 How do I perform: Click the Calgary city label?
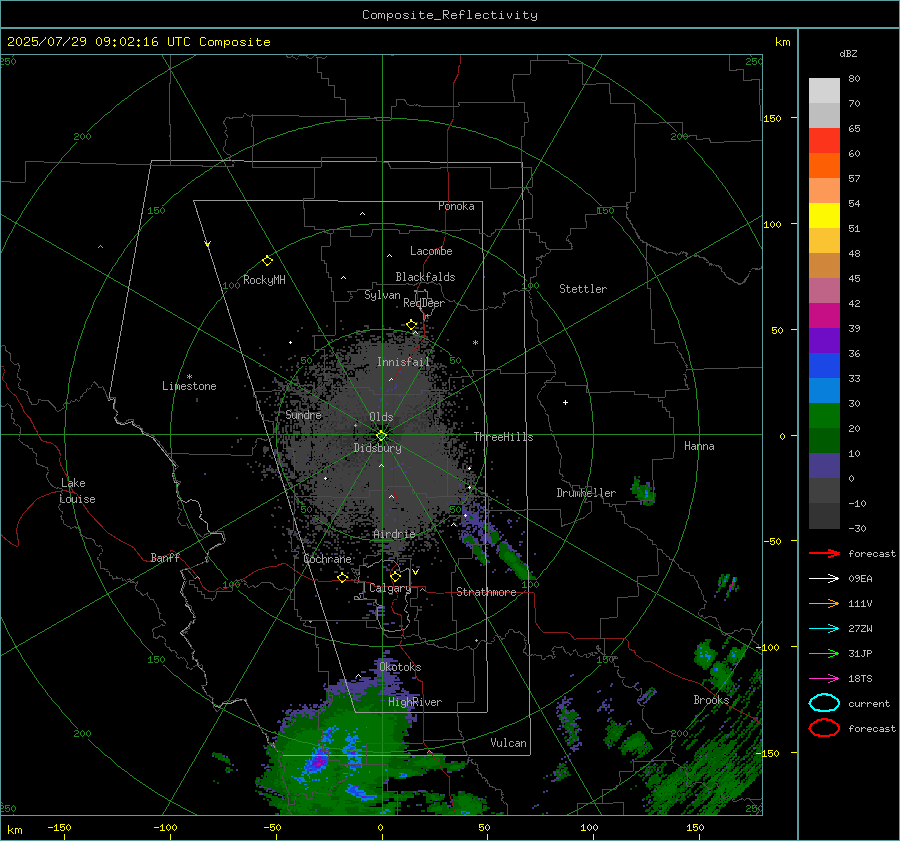click(x=390, y=588)
